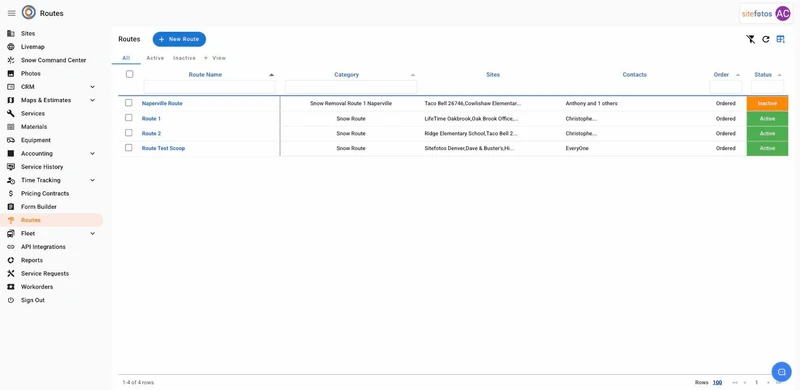Viewport: 800px width, 390px height.
Task: Add a new View tab
Action: (215, 58)
